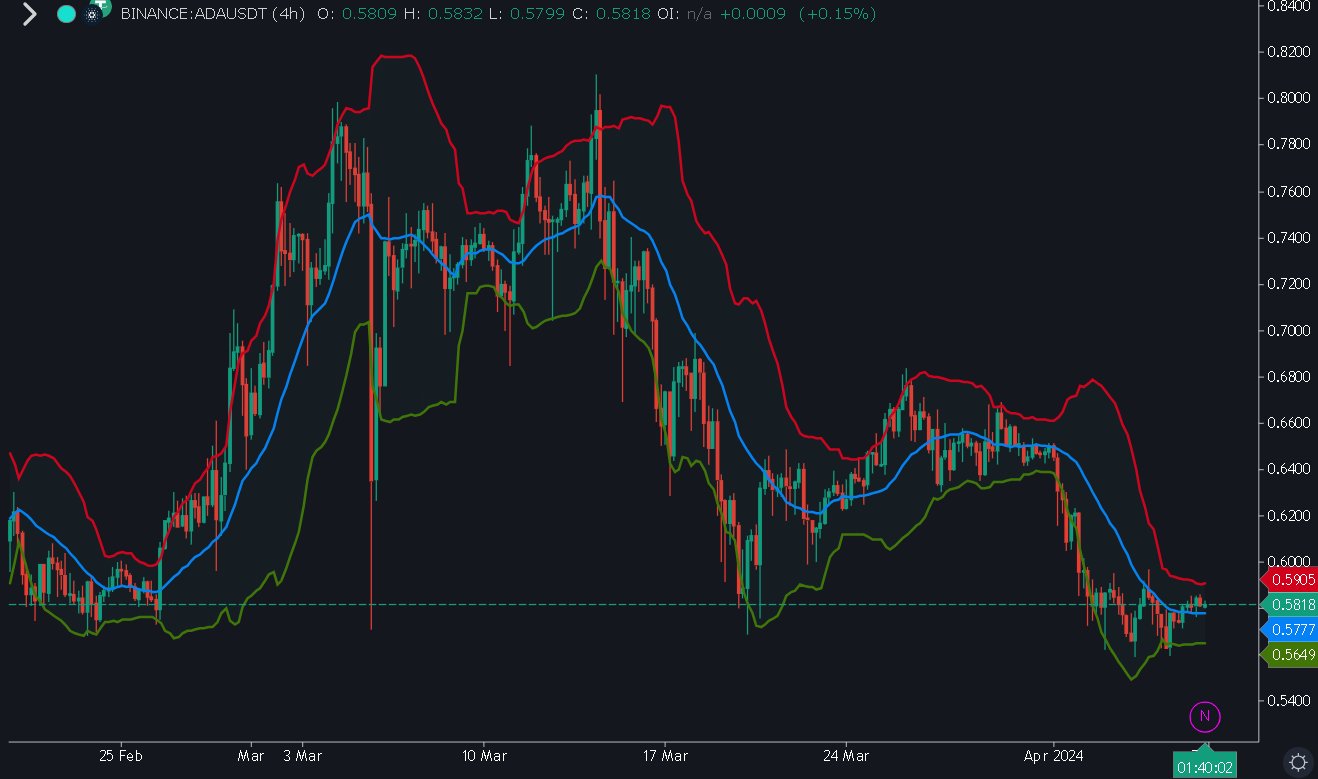Click the teal circle status indicator
This screenshot has width=1318, height=779.
click(x=66, y=14)
